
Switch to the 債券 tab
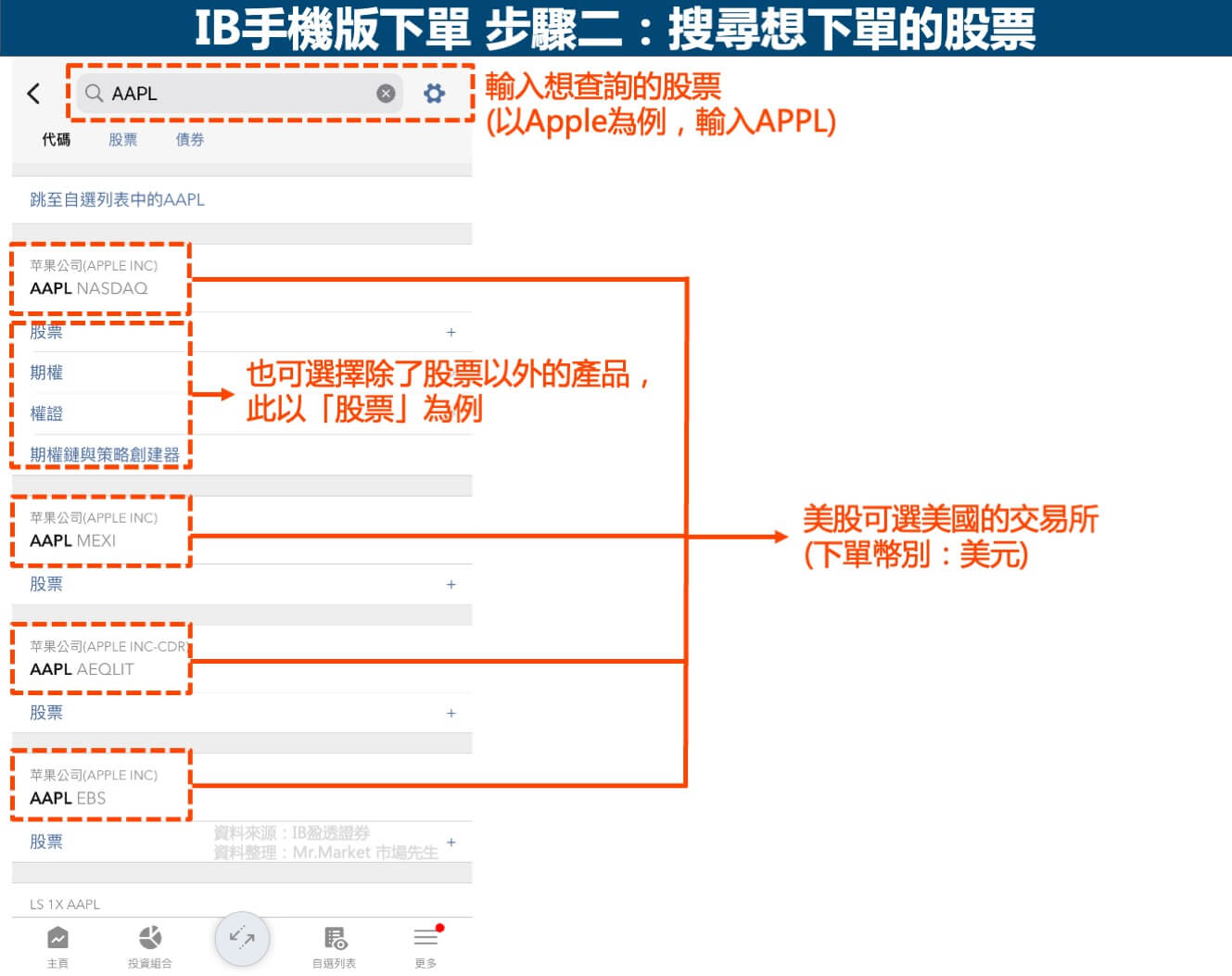tap(190, 139)
